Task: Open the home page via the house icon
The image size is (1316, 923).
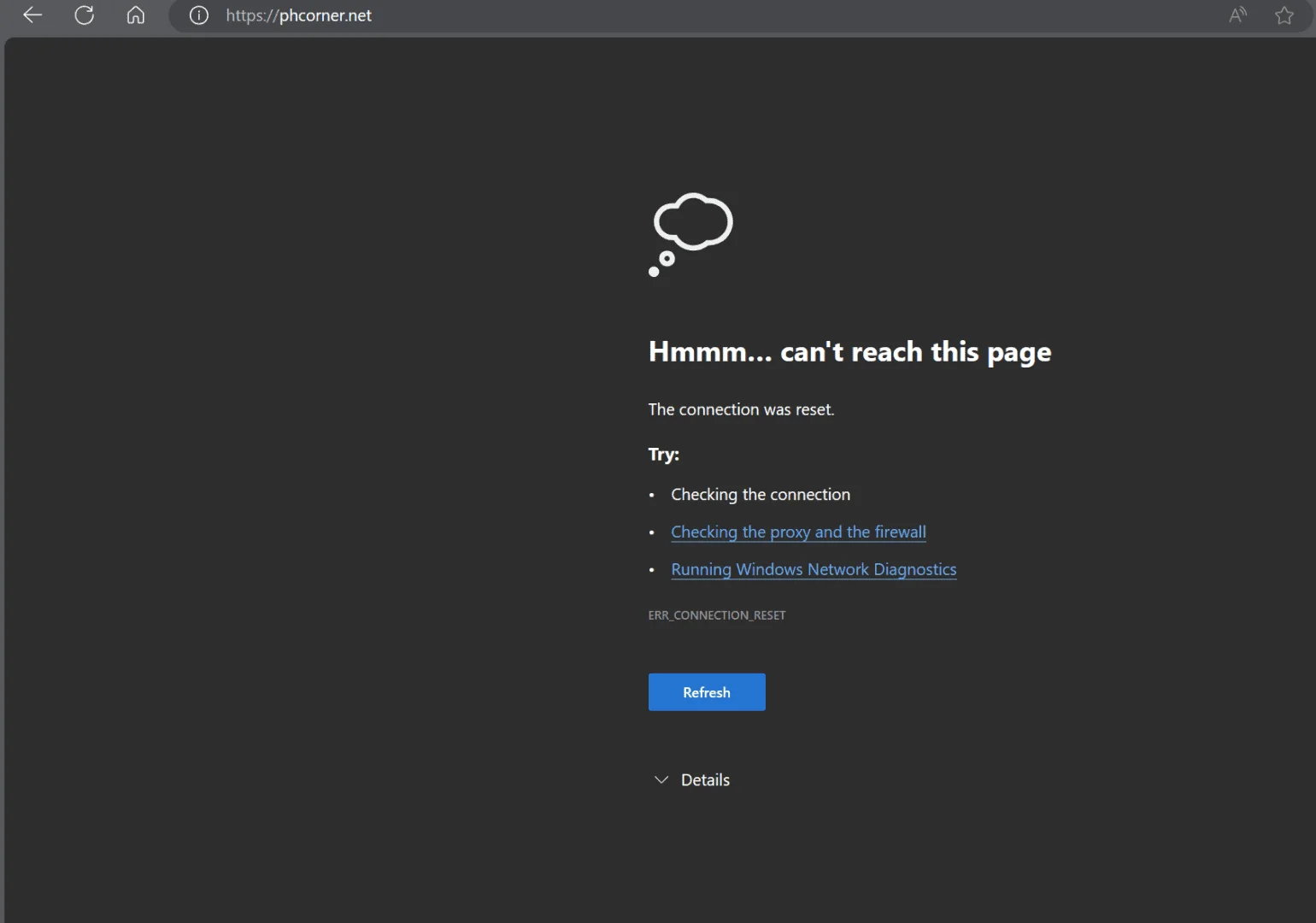Action: point(136,15)
